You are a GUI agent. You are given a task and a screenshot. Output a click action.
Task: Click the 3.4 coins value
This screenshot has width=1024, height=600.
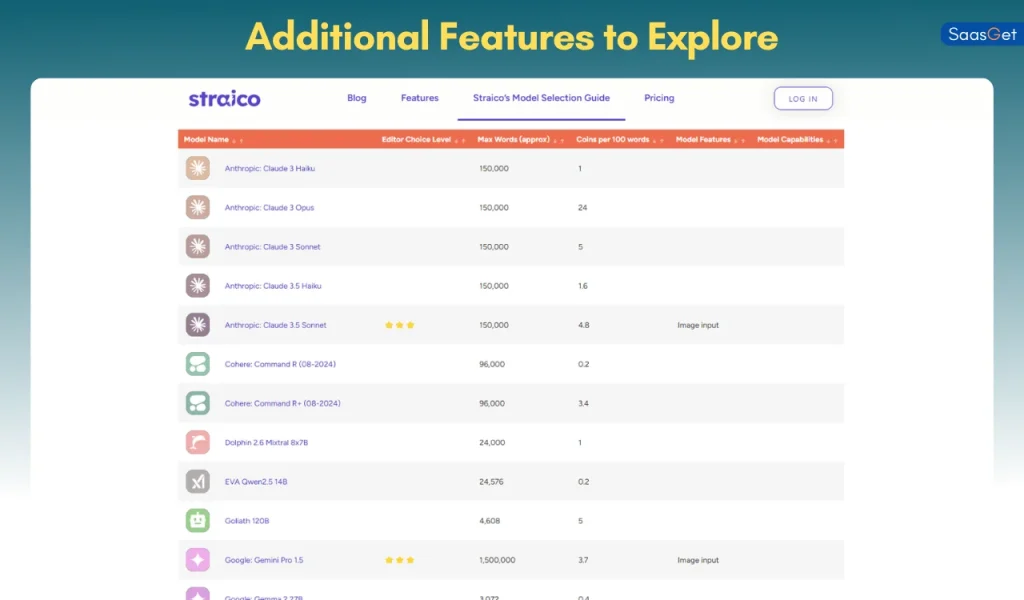pos(583,403)
